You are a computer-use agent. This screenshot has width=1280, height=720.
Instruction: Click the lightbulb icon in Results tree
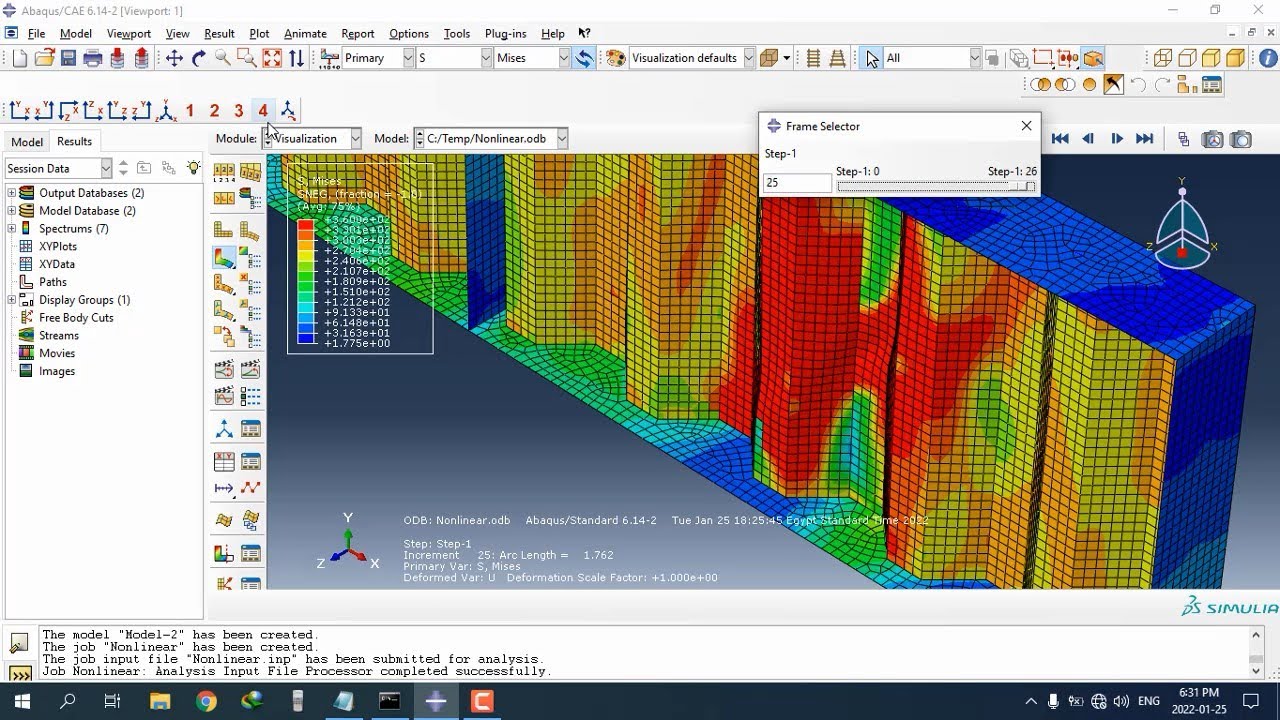(193, 168)
